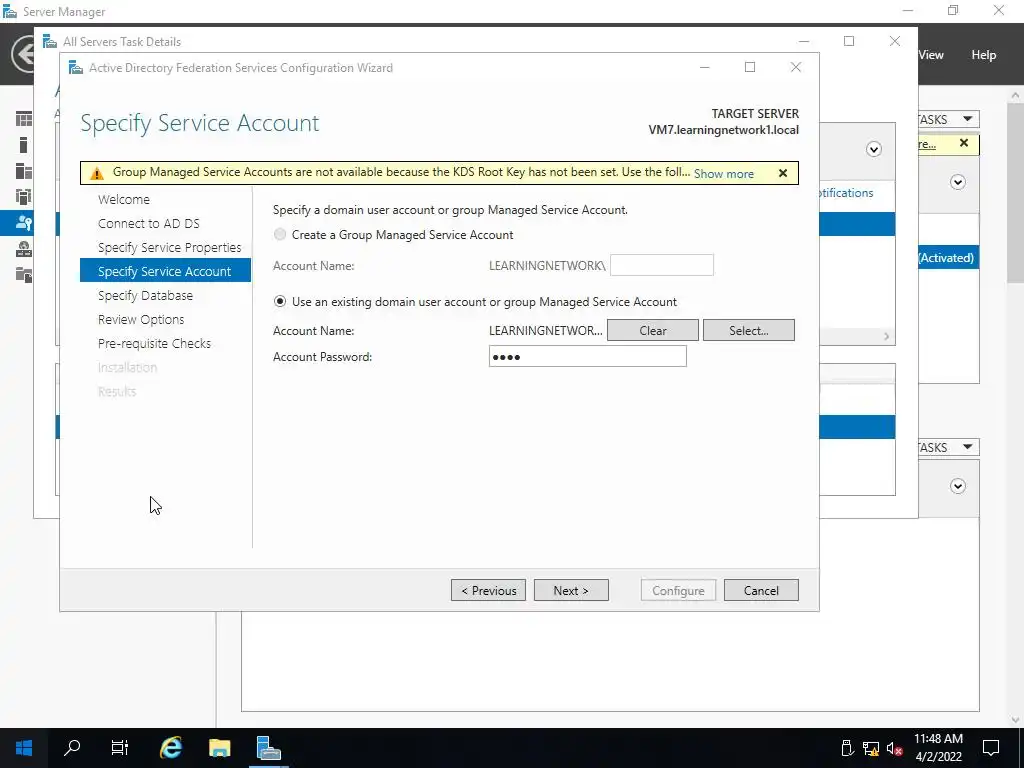This screenshot has width=1024, height=768.
Task: Open the AD DS icon in sidebar
Action: pyautogui.click(x=24, y=197)
